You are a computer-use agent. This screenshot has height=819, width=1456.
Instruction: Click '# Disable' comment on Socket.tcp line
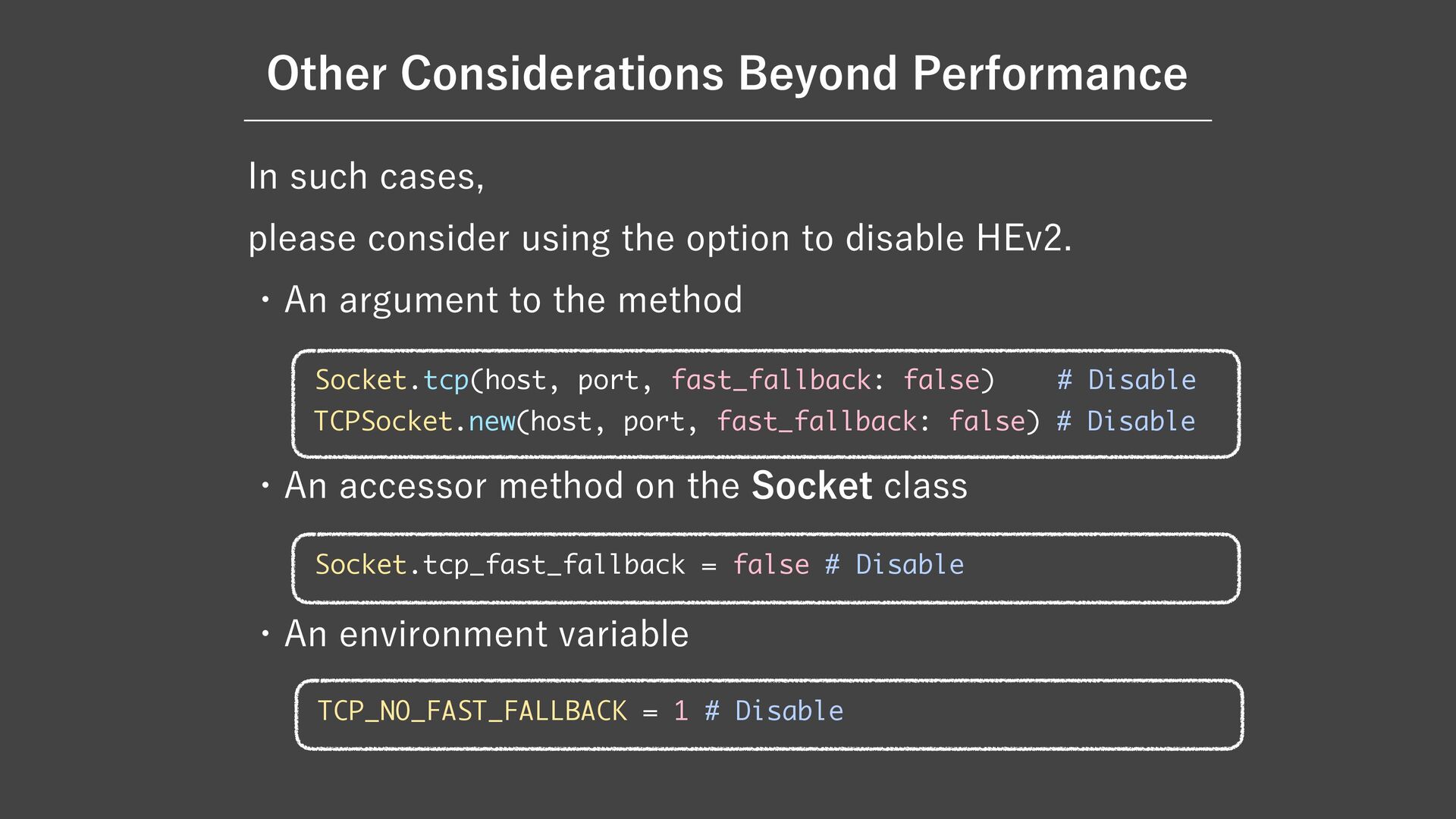pyautogui.click(x=1126, y=380)
